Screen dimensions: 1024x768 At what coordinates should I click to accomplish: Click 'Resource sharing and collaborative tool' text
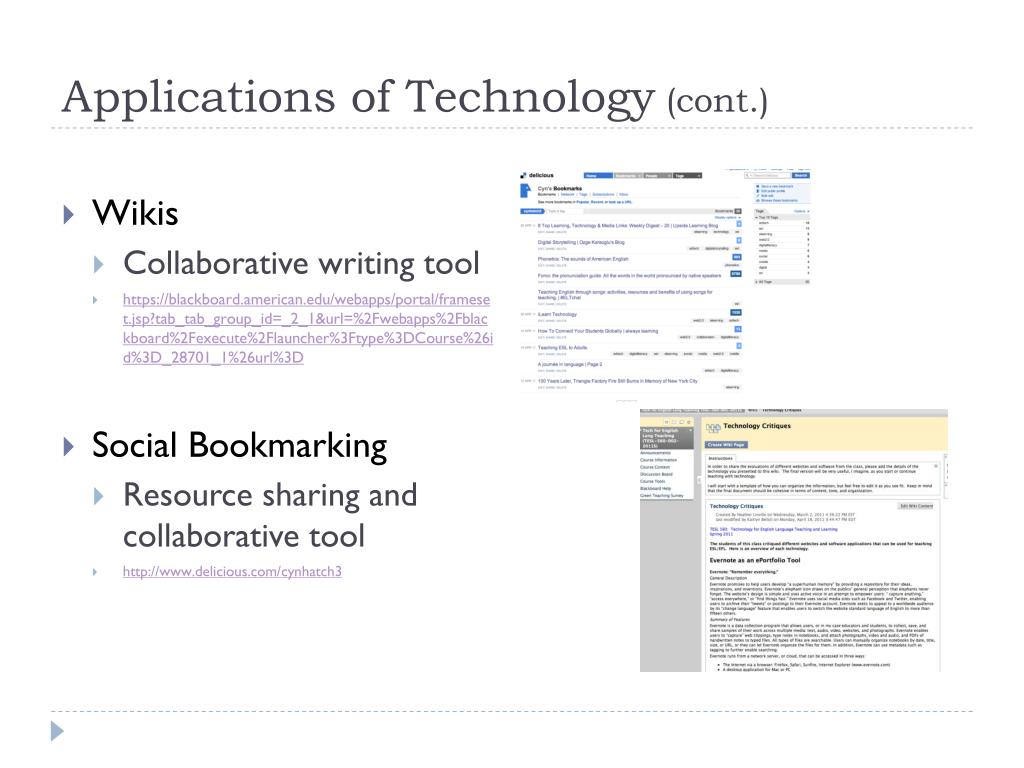270,515
